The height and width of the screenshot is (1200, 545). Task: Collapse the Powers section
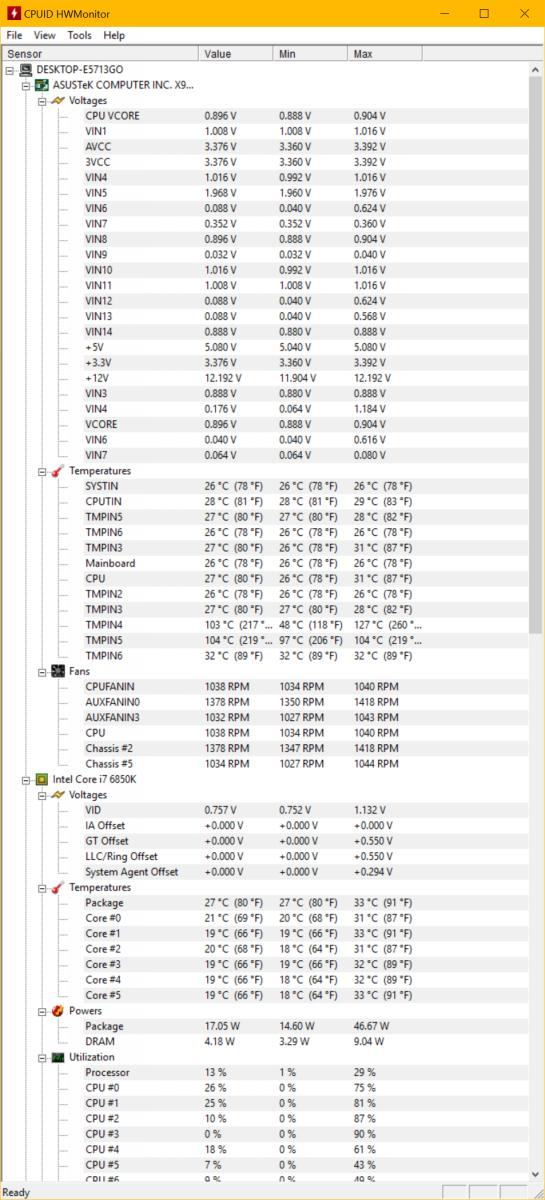[x=42, y=1011]
